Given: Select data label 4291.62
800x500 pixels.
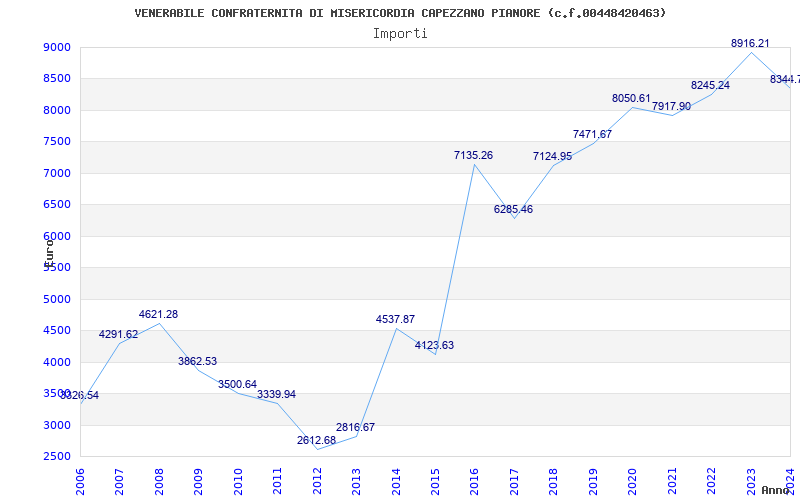Looking at the screenshot, I should click(x=118, y=335).
